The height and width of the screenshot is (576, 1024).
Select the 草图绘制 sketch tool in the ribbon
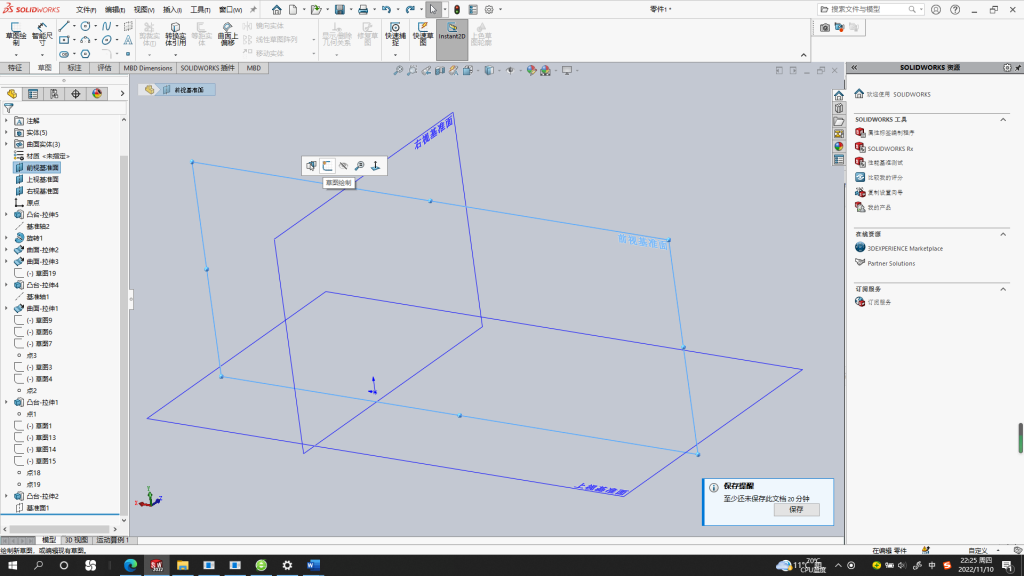tap(16, 33)
